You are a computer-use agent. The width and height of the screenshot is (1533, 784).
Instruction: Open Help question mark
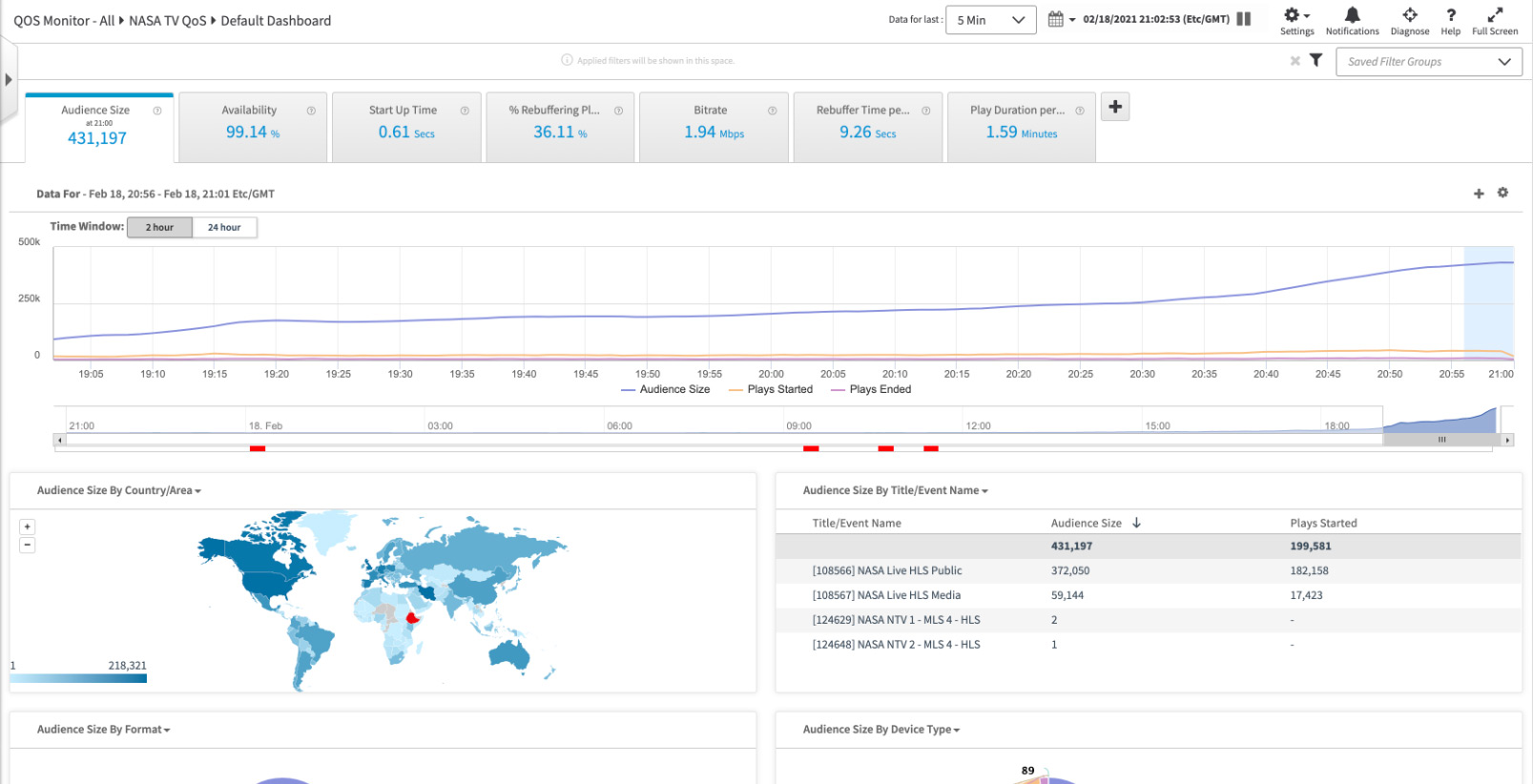click(x=1450, y=21)
